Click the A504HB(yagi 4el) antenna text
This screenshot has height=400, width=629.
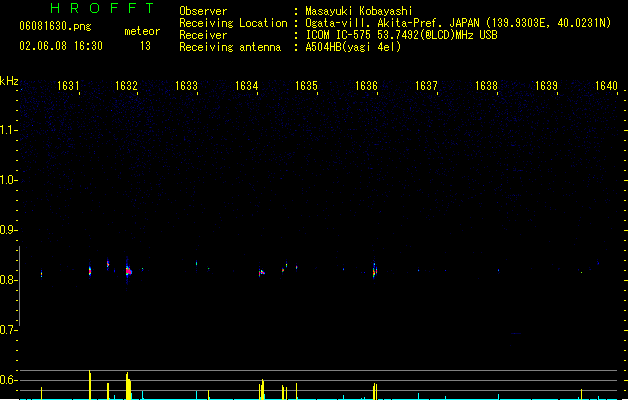pos(353,47)
